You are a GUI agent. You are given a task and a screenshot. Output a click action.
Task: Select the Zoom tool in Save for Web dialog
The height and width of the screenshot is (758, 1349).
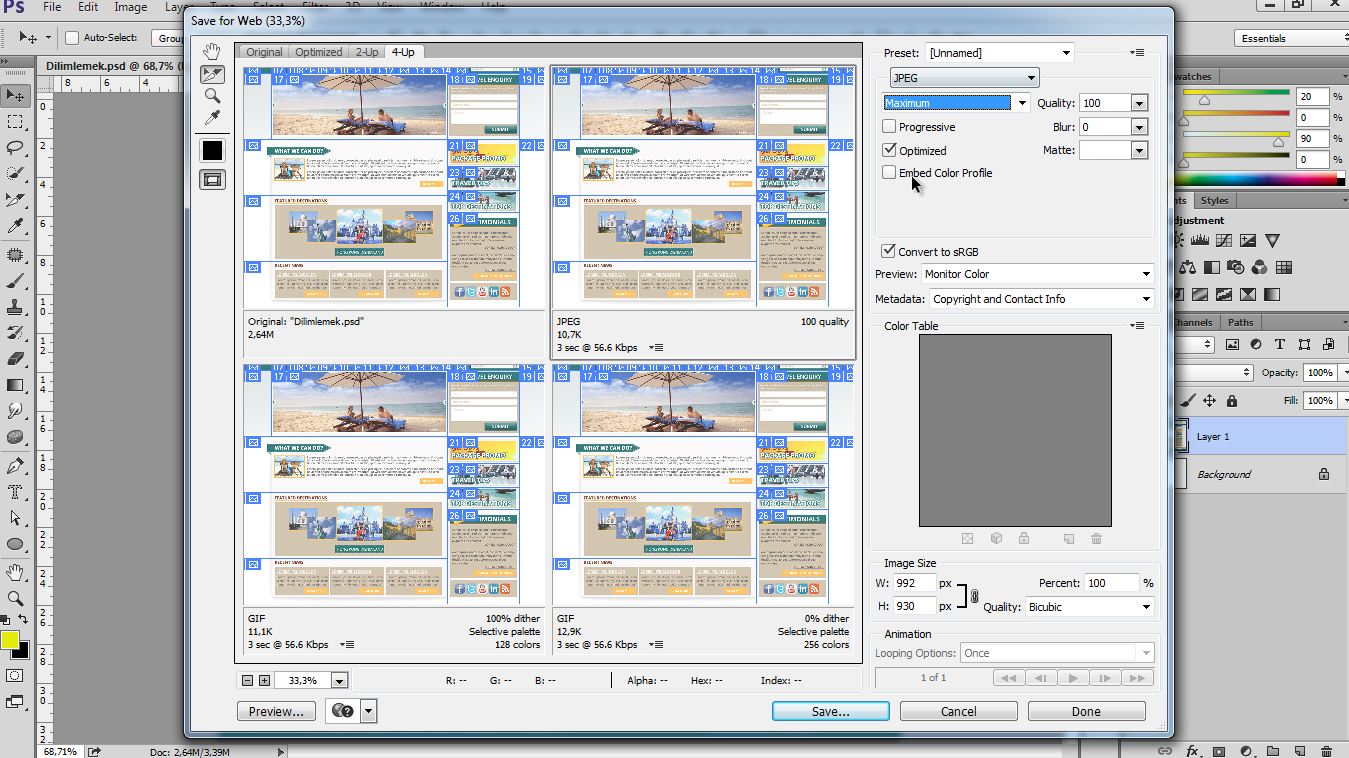pos(212,96)
